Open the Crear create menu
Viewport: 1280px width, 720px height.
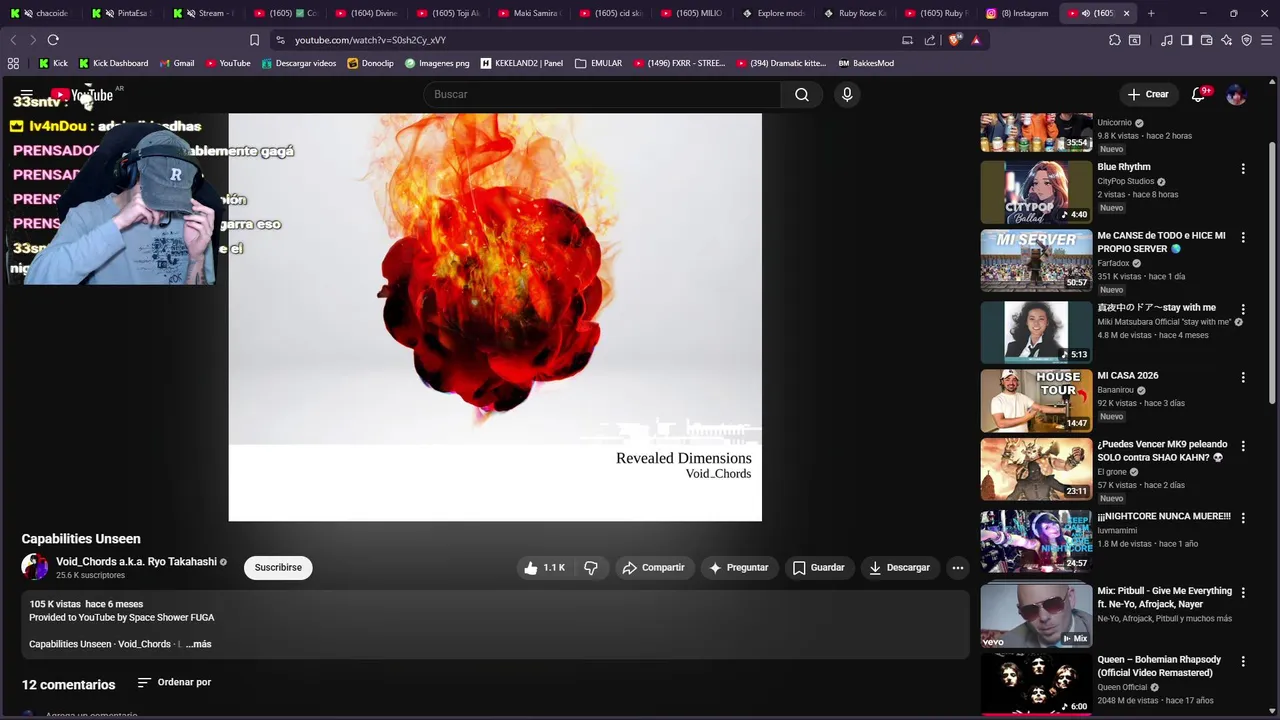pyautogui.click(x=1148, y=94)
